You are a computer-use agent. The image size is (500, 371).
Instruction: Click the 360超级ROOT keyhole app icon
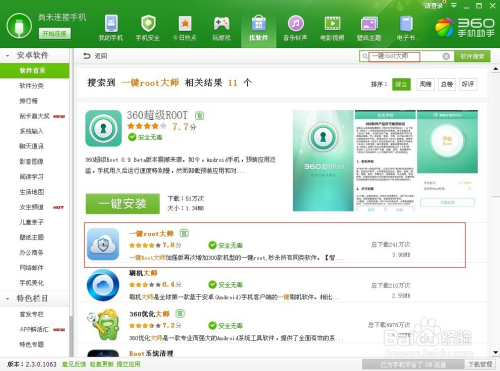pos(103,128)
